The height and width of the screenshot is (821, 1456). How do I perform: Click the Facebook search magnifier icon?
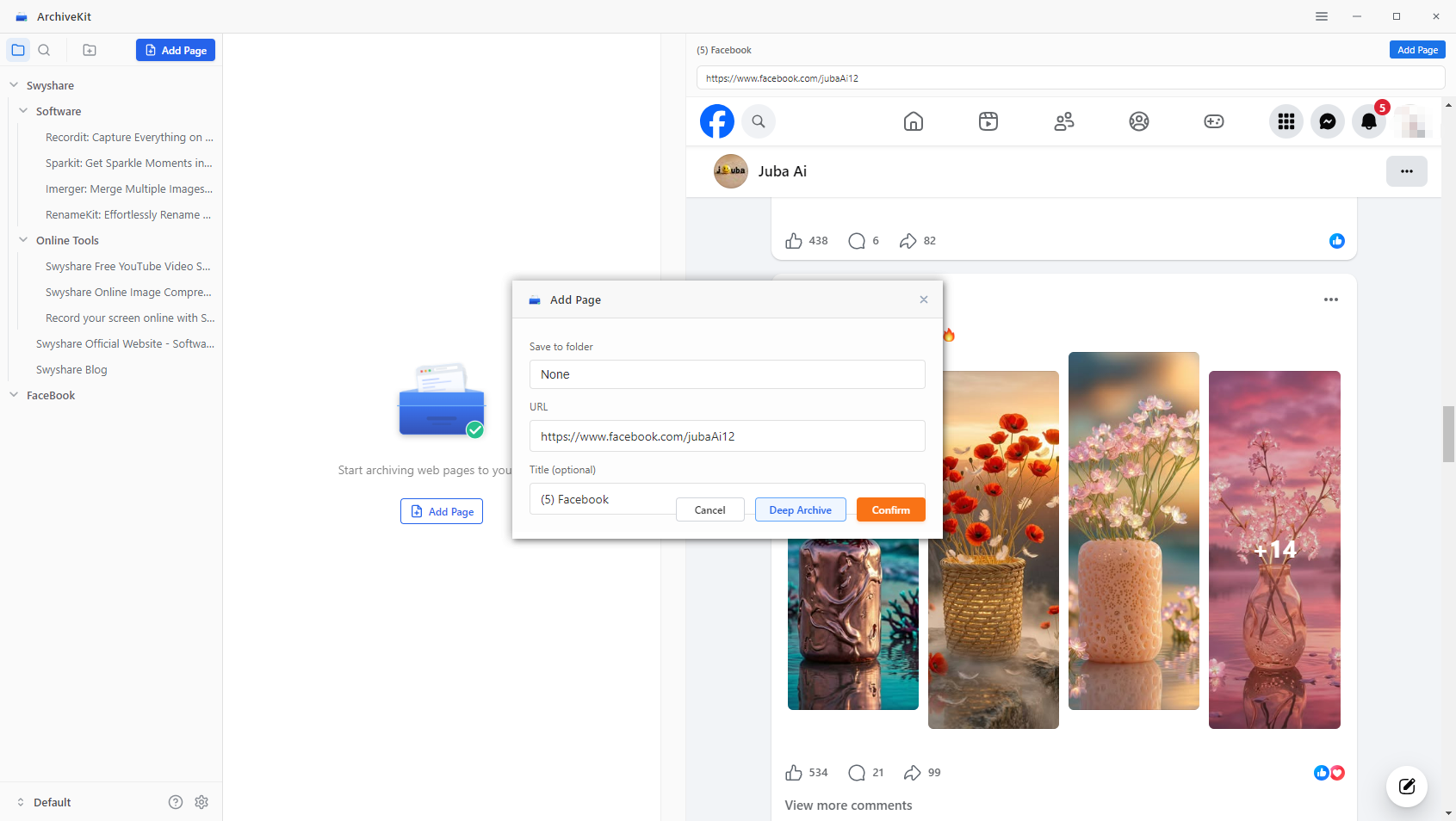coord(759,121)
